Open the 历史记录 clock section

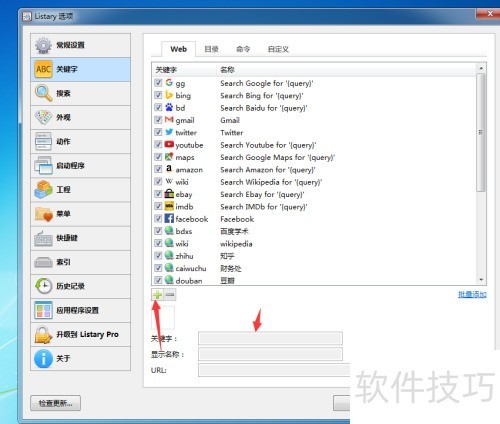pyautogui.click(x=80, y=286)
